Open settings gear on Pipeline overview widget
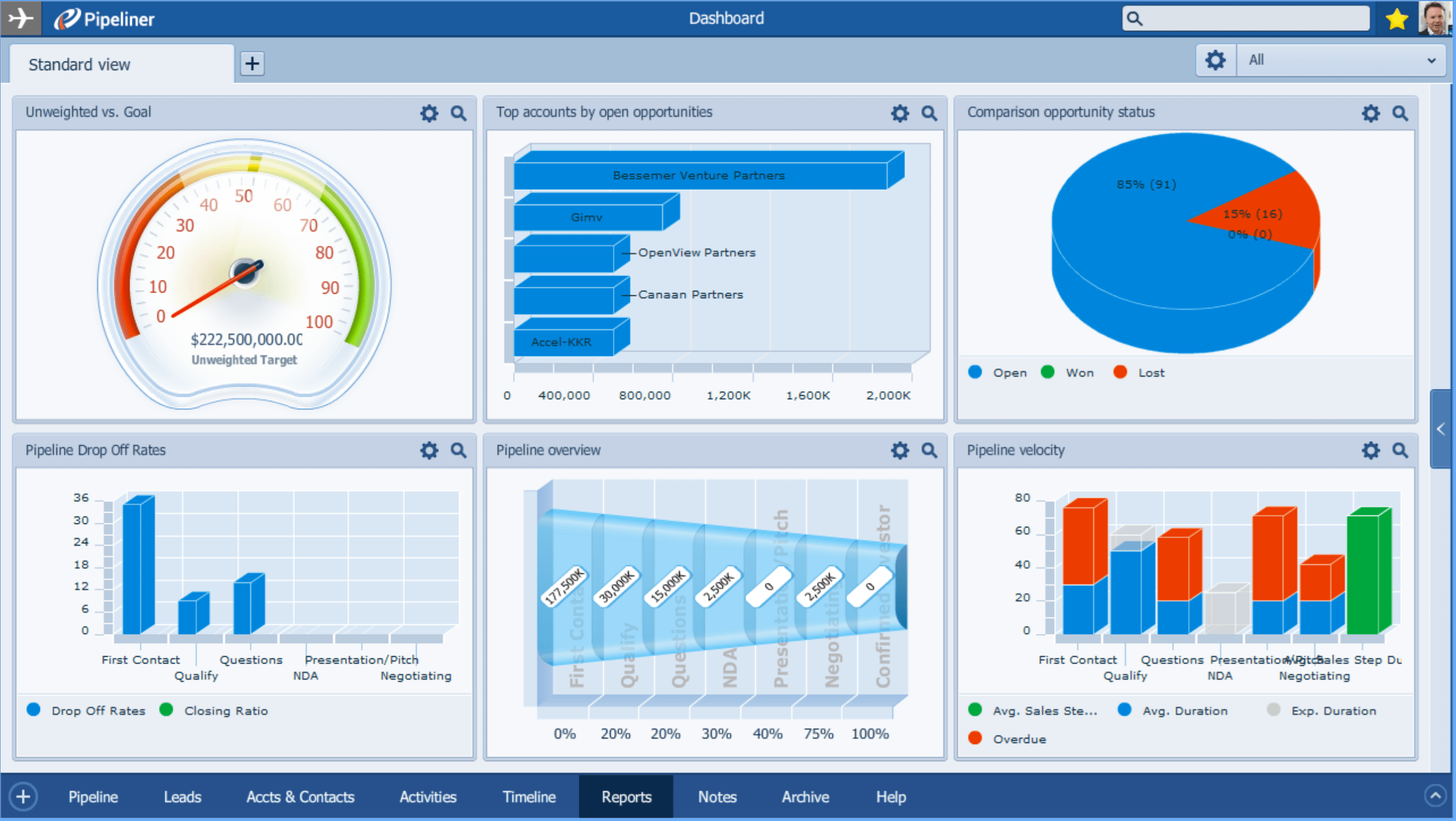Image resolution: width=1456 pixels, height=821 pixels. click(x=900, y=450)
